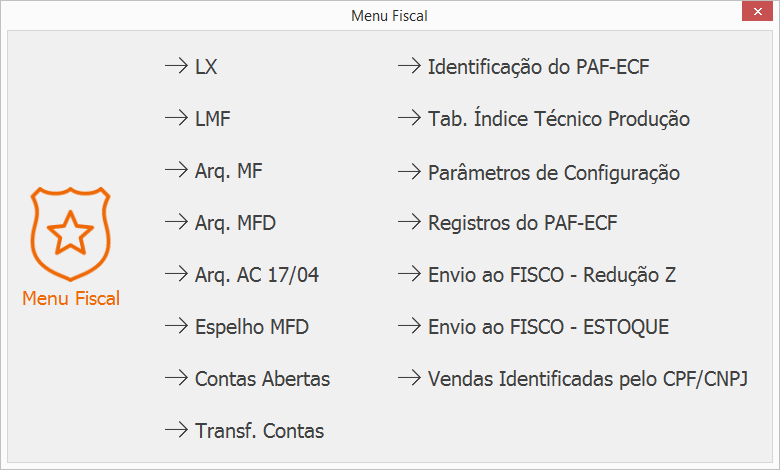This screenshot has height=470, width=780.
Task: Click the arrow icon beside Identificação do PAF-ECF
Action: click(x=409, y=66)
